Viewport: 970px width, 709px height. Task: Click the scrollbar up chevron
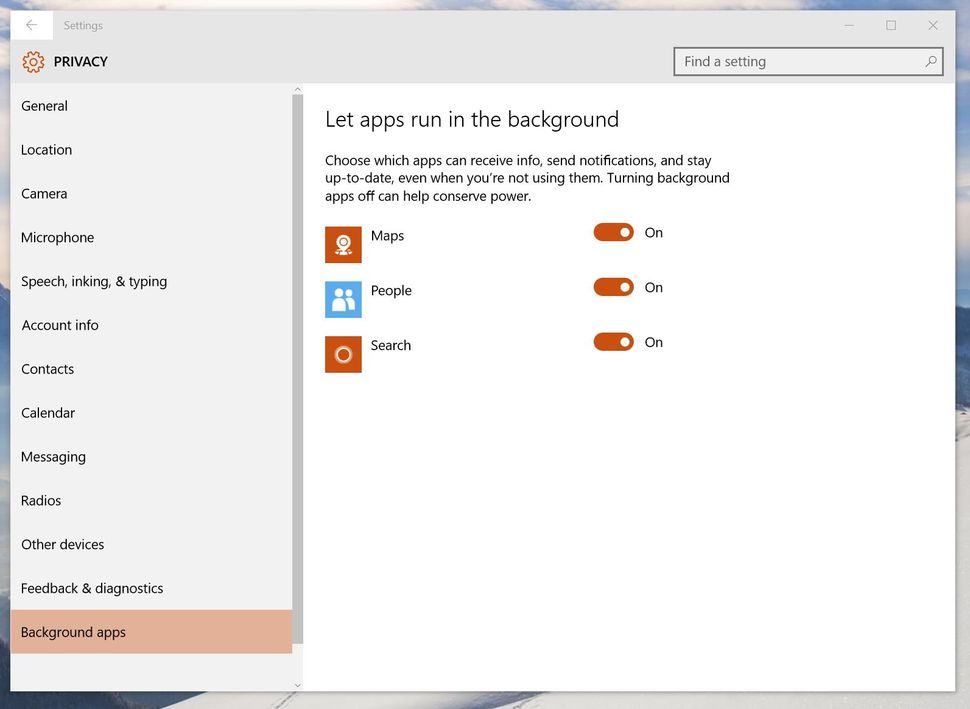pyautogui.click(x=297, y=88)
